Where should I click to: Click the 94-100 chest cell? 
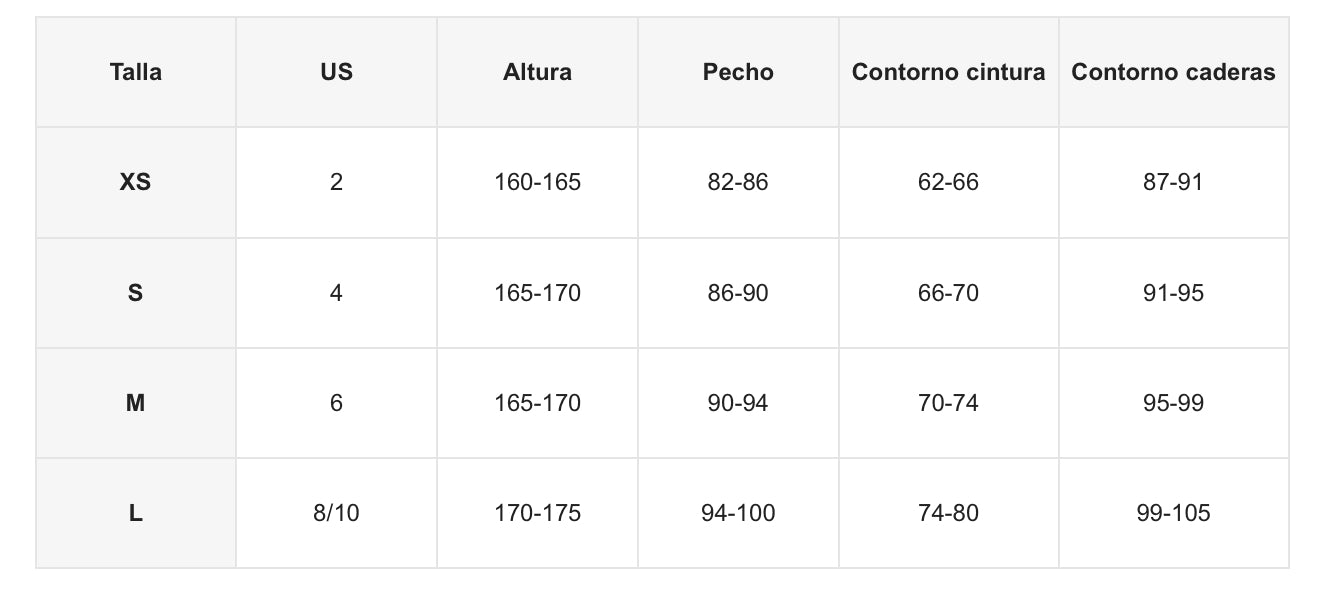(738, 513)
